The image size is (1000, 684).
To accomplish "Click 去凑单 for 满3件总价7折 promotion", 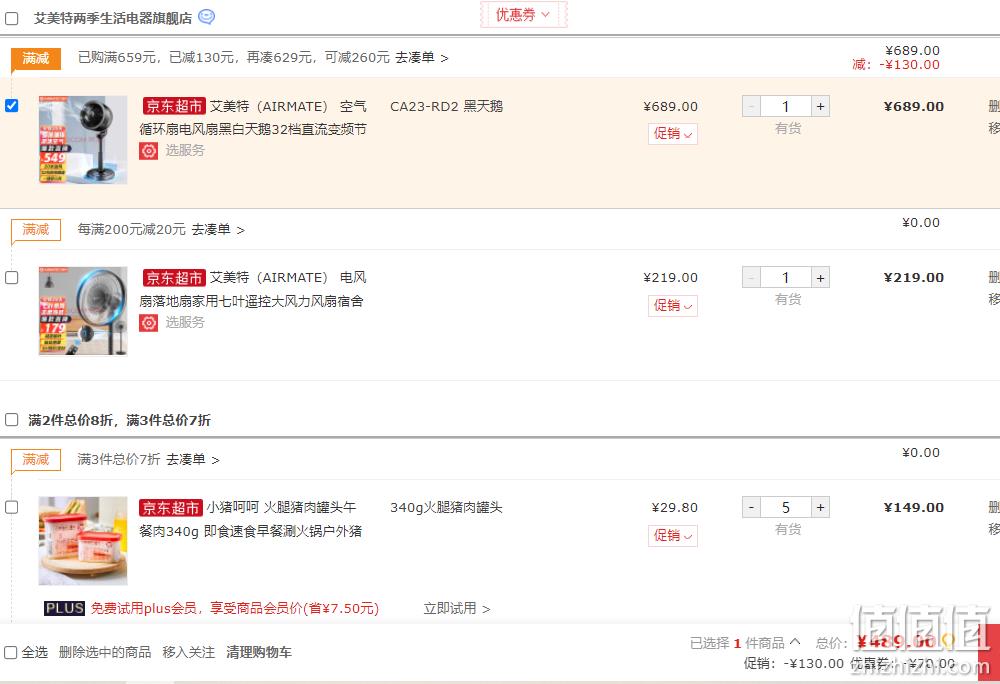I will (193, 460).
